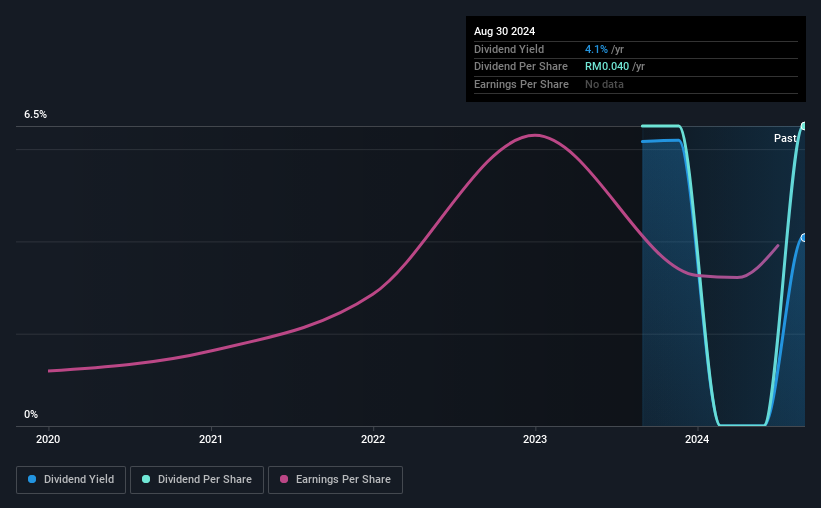Click the blue Dividend Yield legend dot

tap(32, 479)
